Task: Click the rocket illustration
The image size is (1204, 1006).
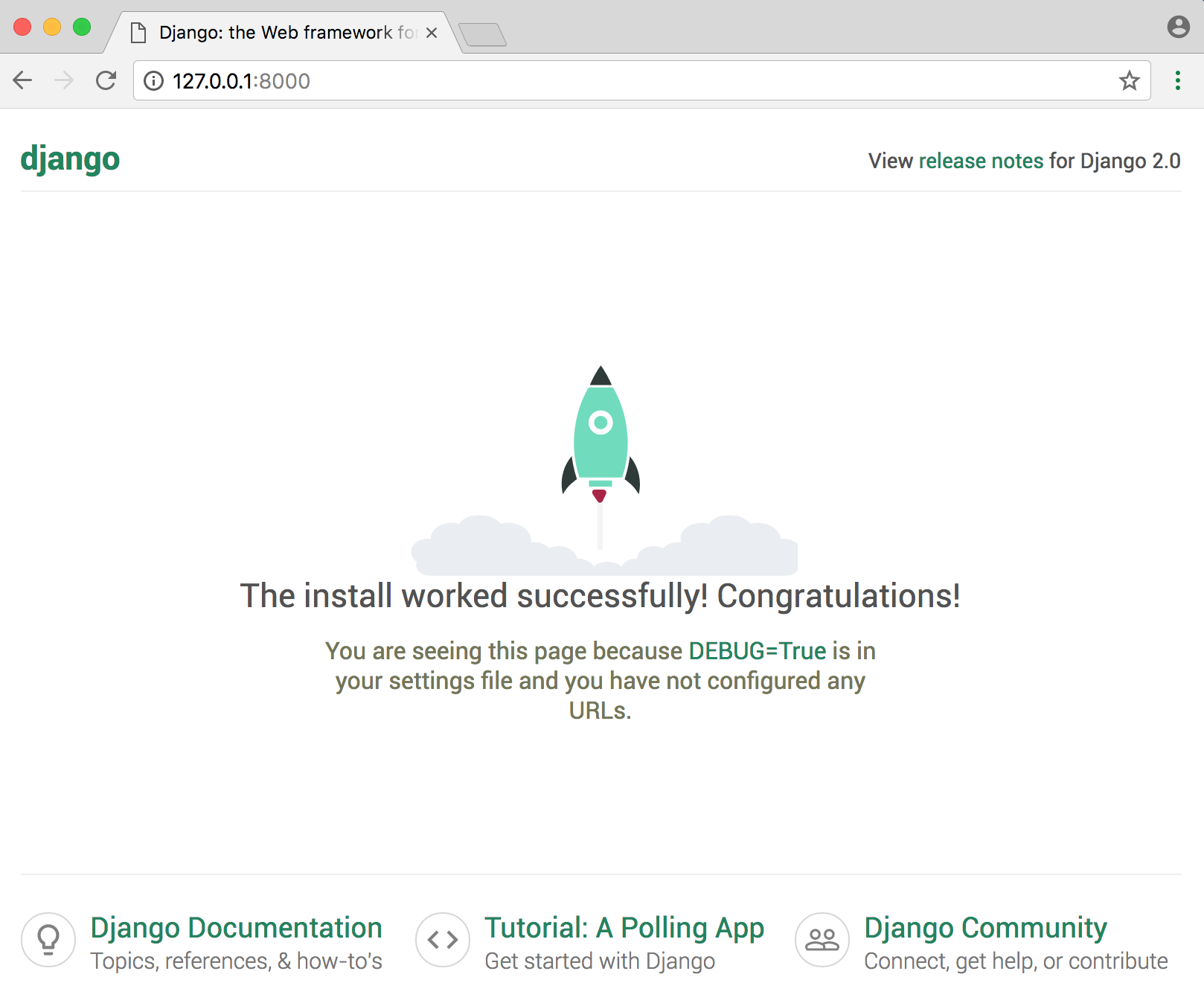Action: coord(601,470)
